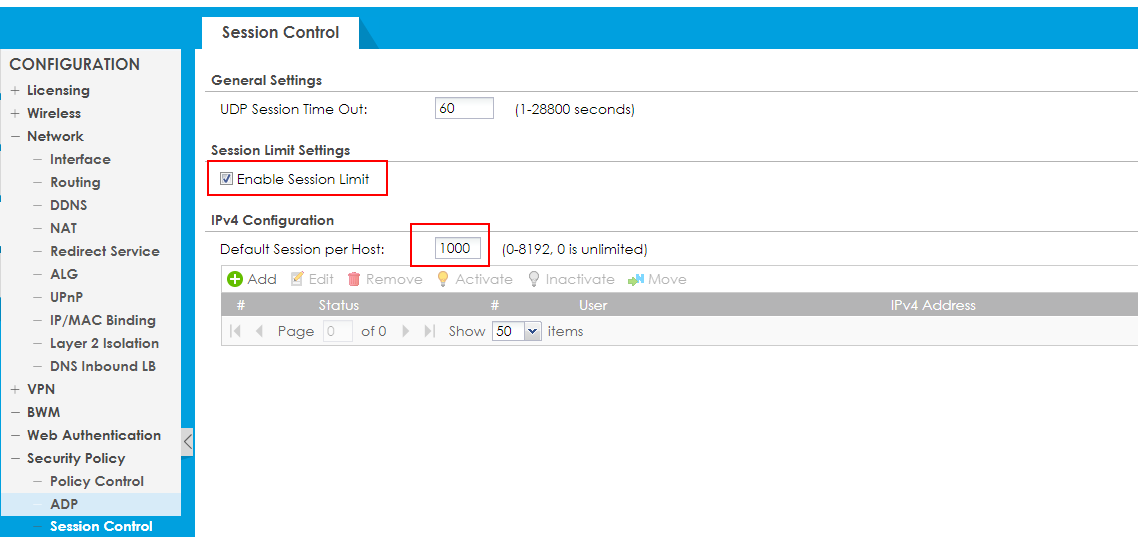The width and height of the screenshot is (1138, 537).
Task: Click the Inactivate lightbulb icon
Action: click(534, 280)
